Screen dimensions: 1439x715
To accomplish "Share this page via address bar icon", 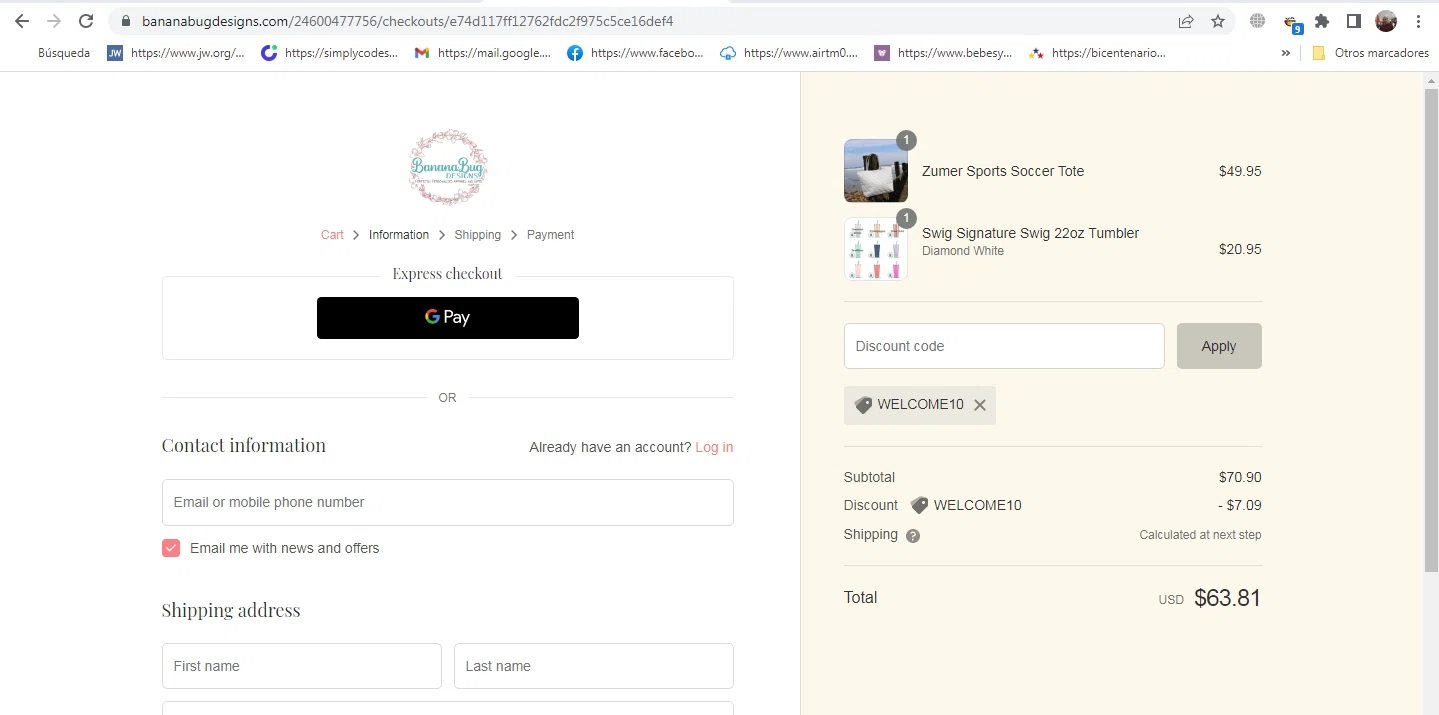I will [x=1186, y=21].
